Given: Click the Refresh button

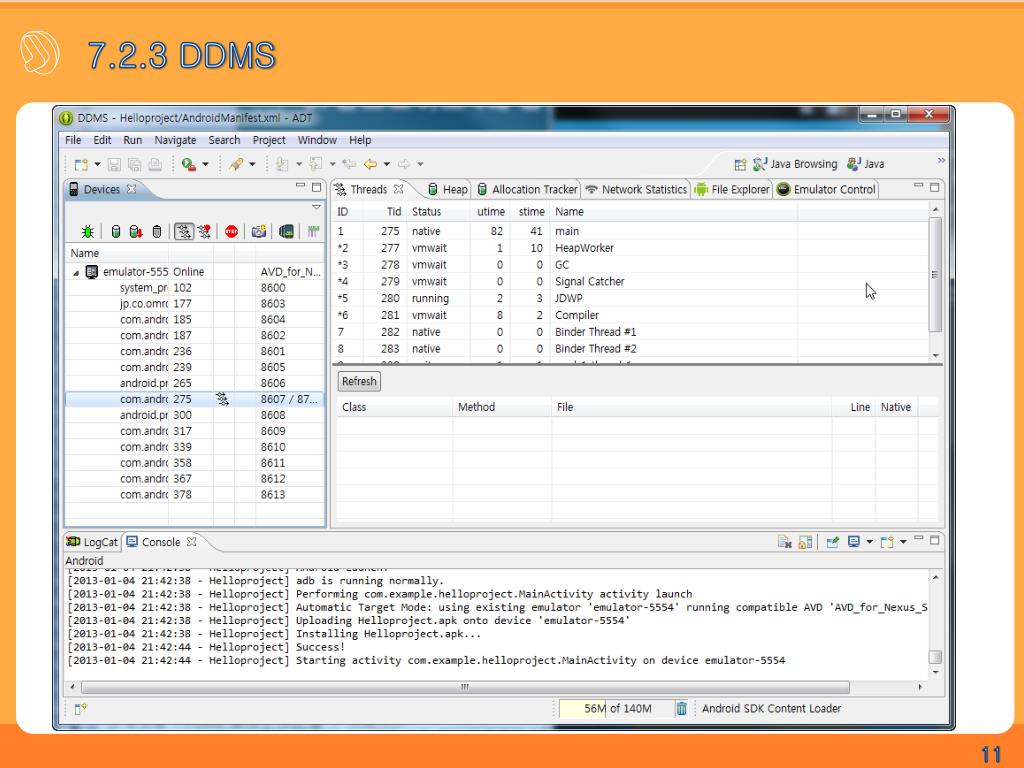Looking at the screenshot, I should click(x=359, y=381).
